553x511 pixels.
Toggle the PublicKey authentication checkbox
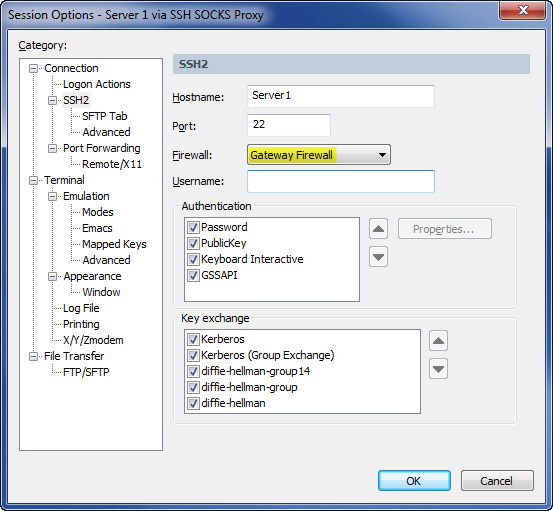tap(193, 243)
